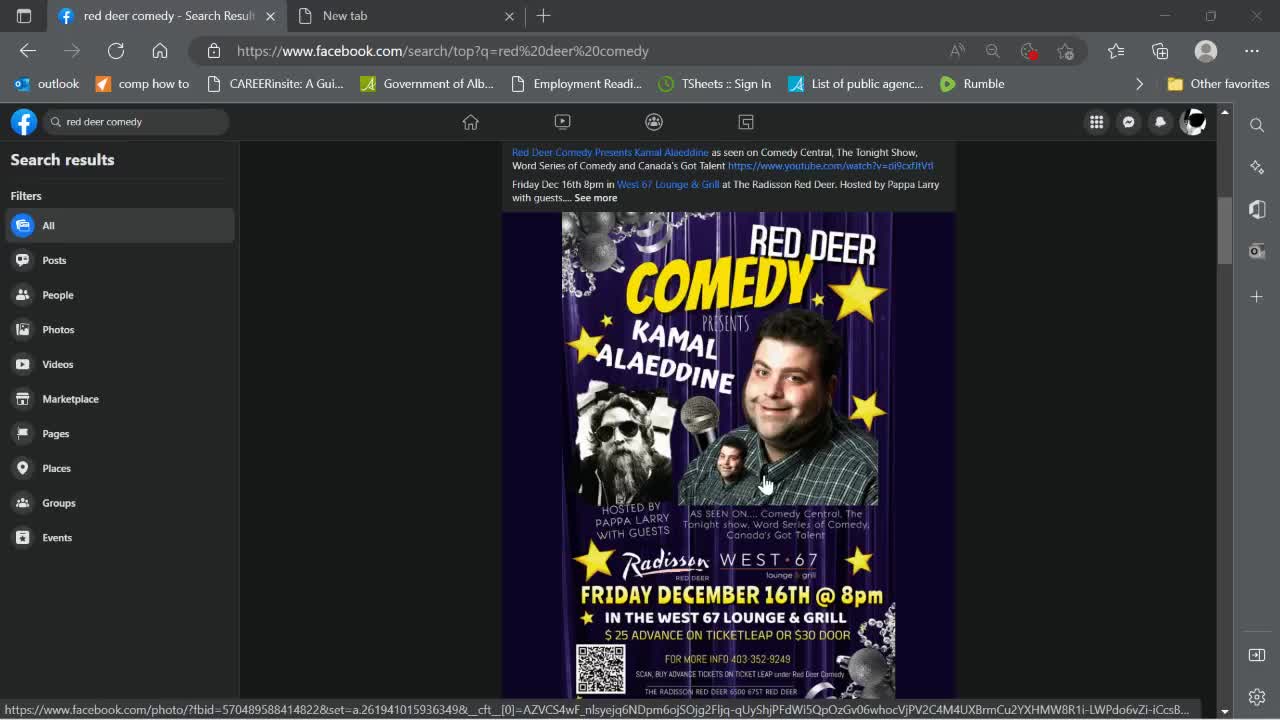1280x720 pixels.
Task: Switch to the New tab browser tab
Action: point(405,16)
